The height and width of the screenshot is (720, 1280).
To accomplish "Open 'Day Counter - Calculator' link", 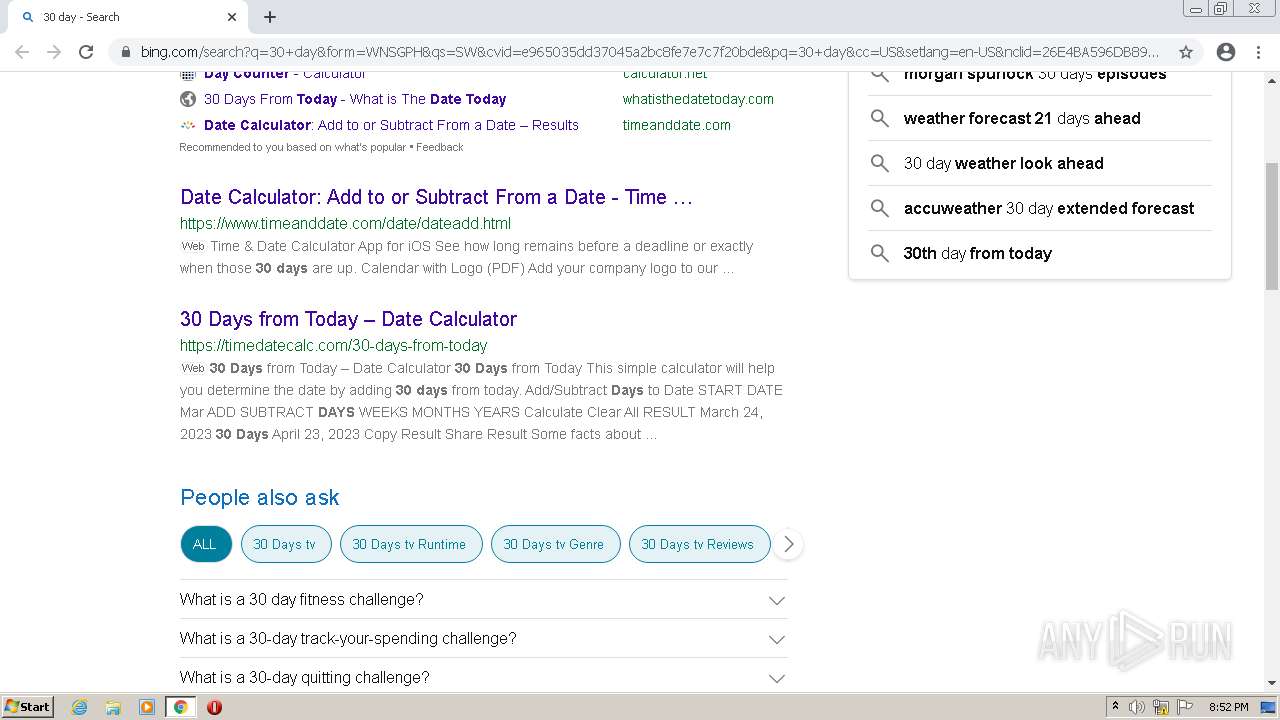I will [x=284, y=74].
